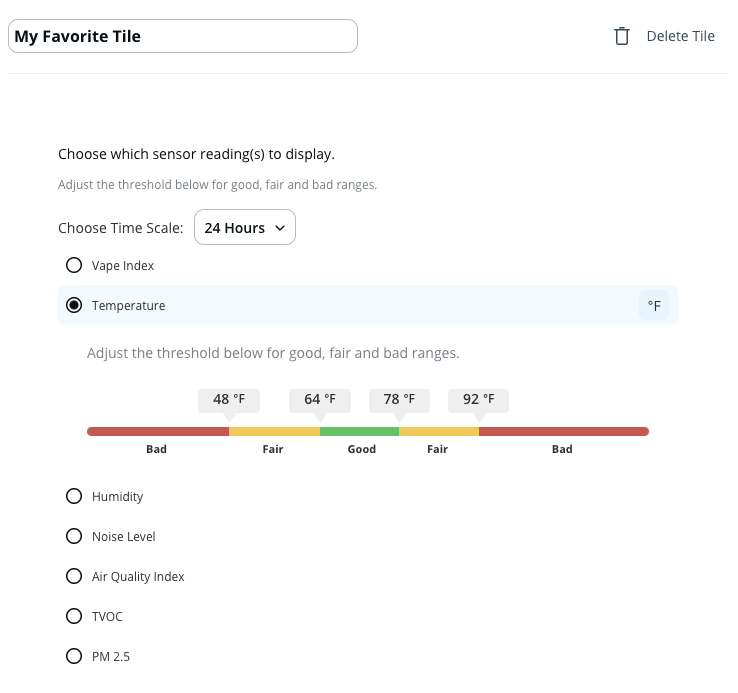Click the left red Bad range segment
This screenshot has height=693, width=738.
pyautogui.click(x=158, y=431)
